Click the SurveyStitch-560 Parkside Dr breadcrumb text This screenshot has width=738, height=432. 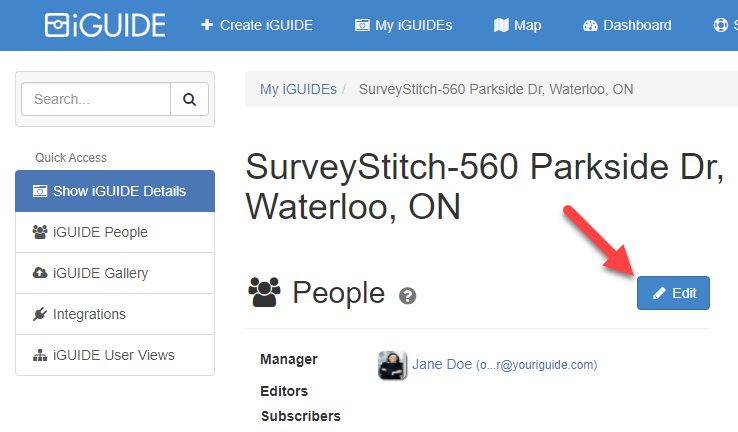tap(496, 89)
